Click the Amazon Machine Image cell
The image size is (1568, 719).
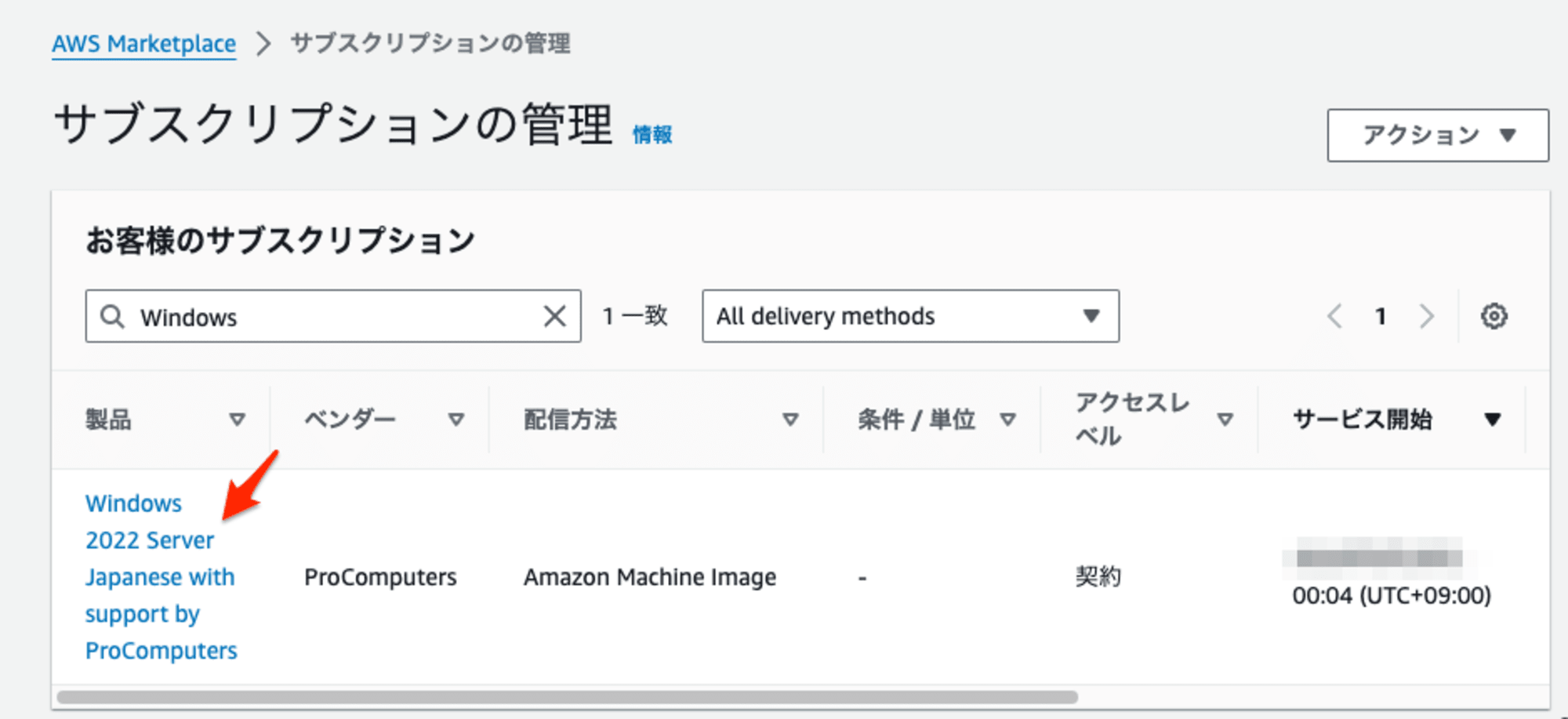[650, 577]
